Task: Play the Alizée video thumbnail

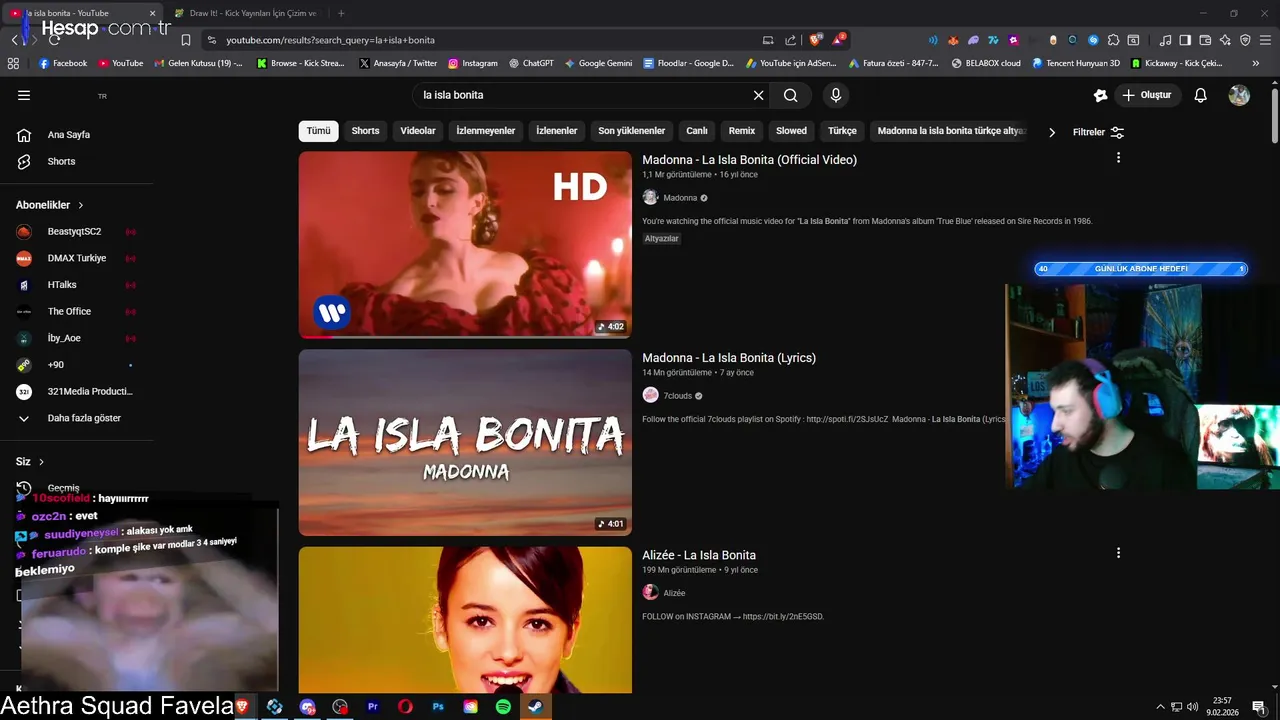Action: pyautogui.click(x=465, y=620)
